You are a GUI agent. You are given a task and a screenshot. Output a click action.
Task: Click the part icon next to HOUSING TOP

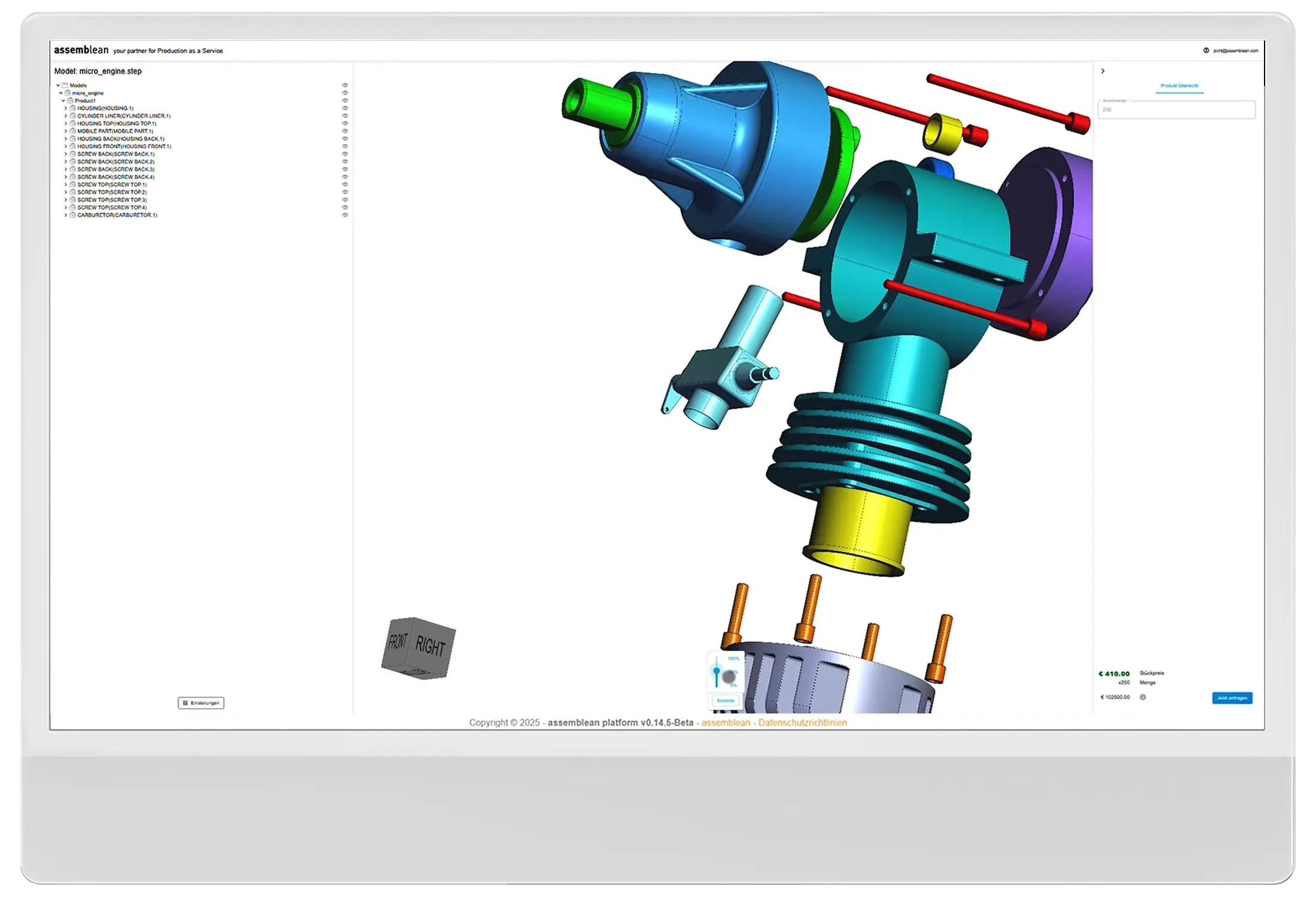(72, 123)
